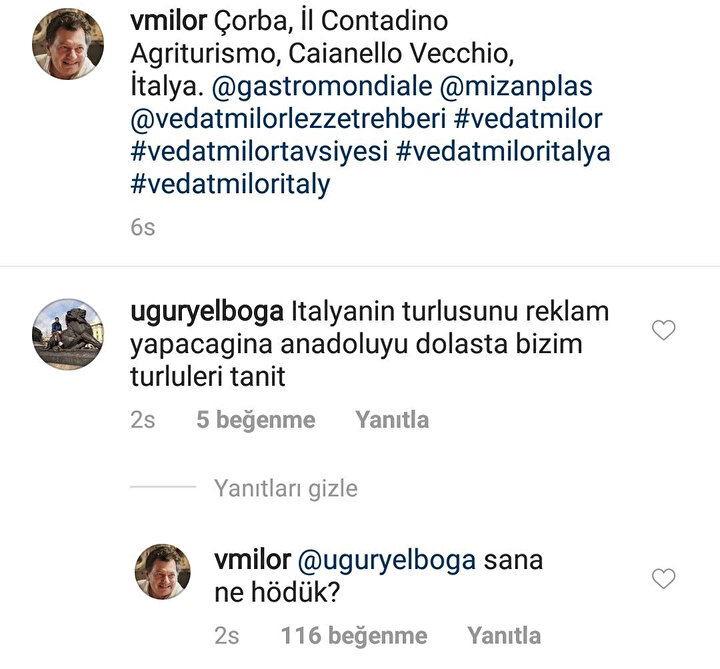Open vmilor's profile picture in caption

coord(68,44)
